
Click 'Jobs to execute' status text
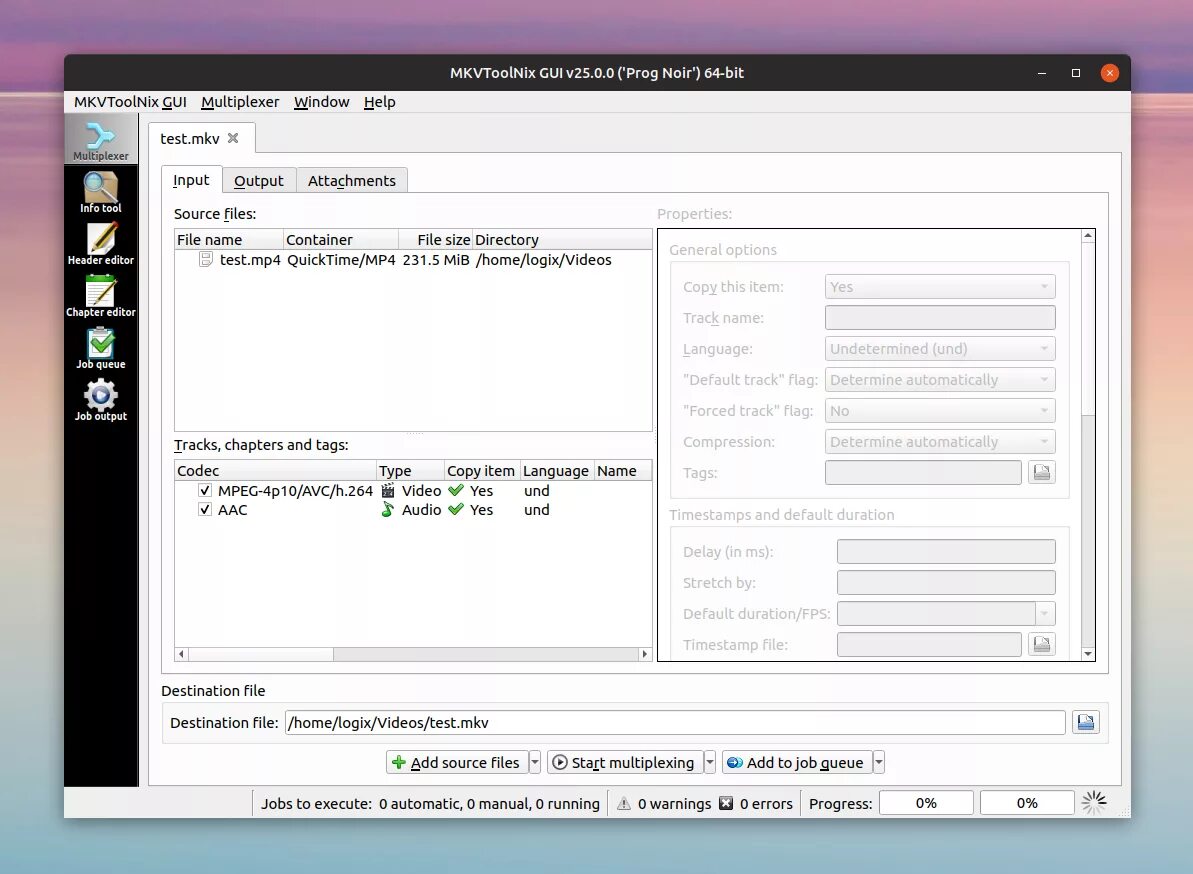[430, 803]
